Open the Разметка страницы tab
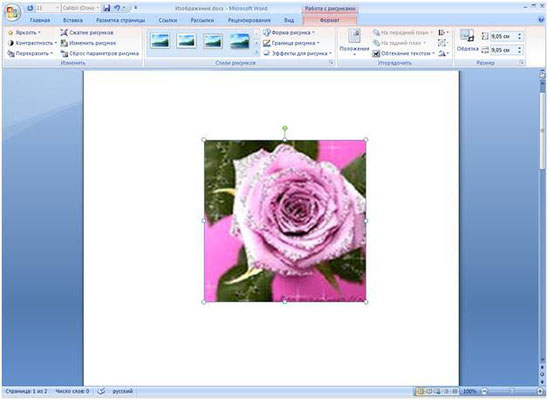Viewport: 548px width, 400px height. pos(121,20)
